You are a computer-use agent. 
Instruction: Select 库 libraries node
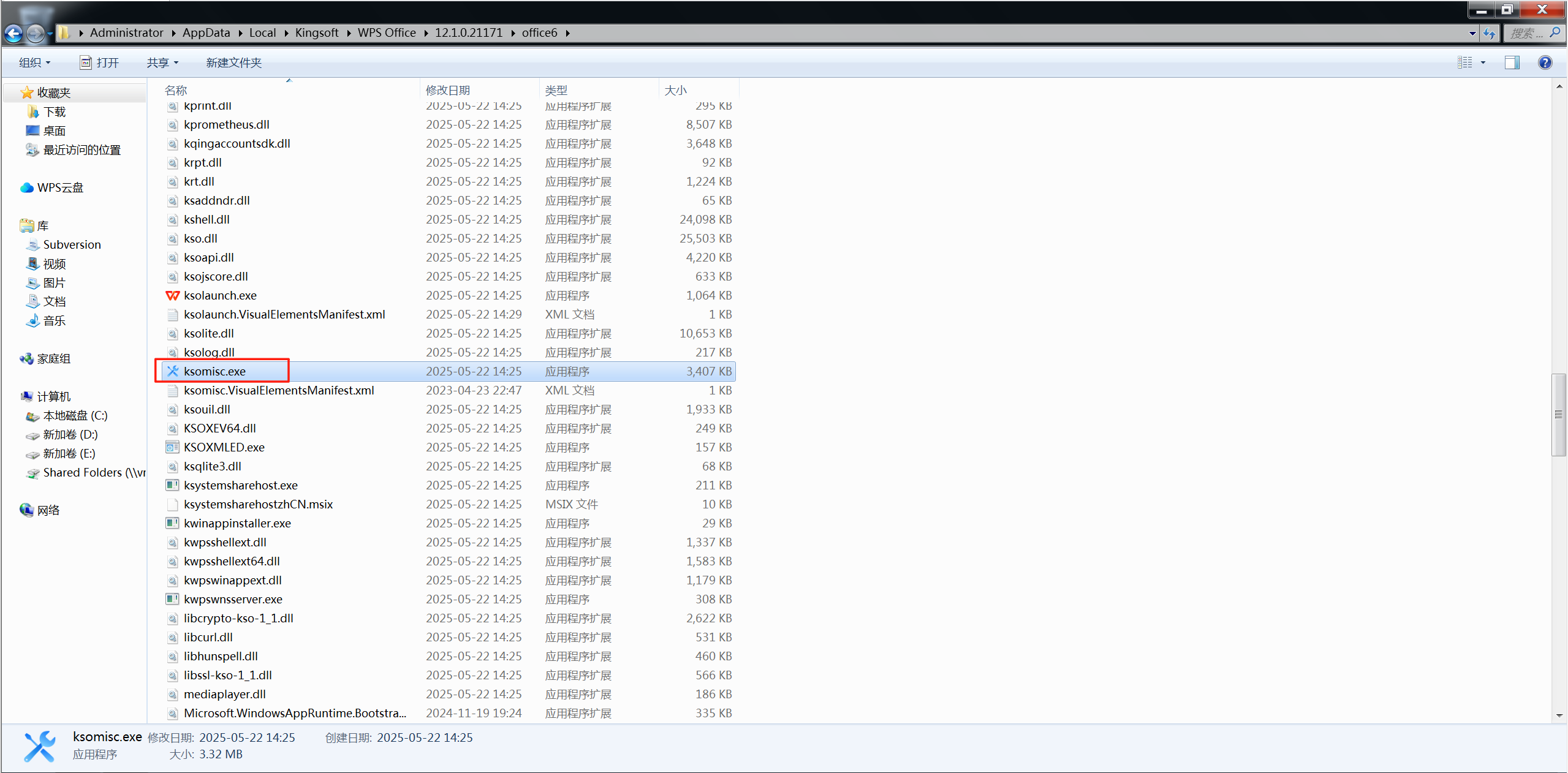34,225
